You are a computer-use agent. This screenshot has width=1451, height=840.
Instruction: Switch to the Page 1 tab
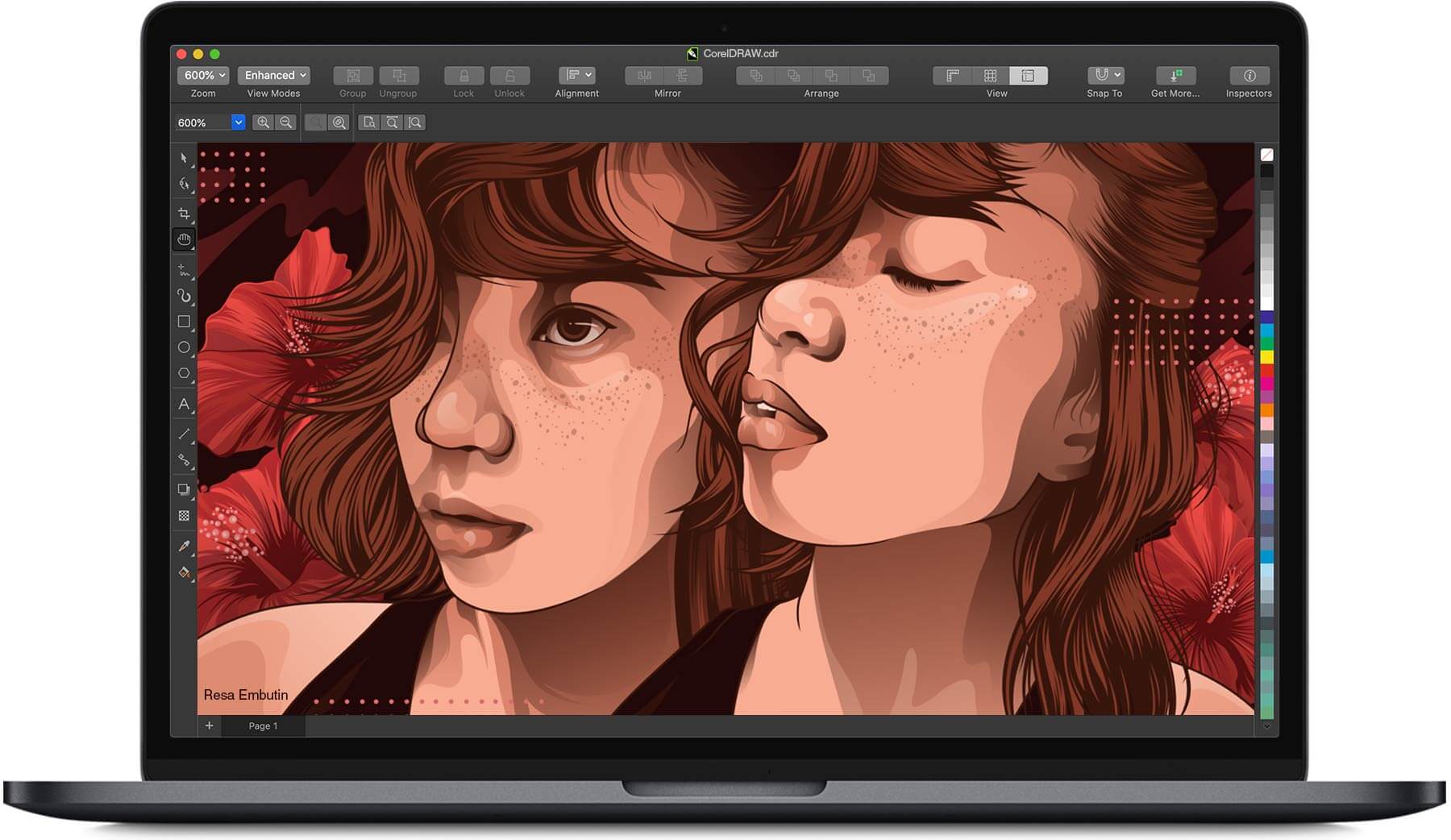point(263,726)
